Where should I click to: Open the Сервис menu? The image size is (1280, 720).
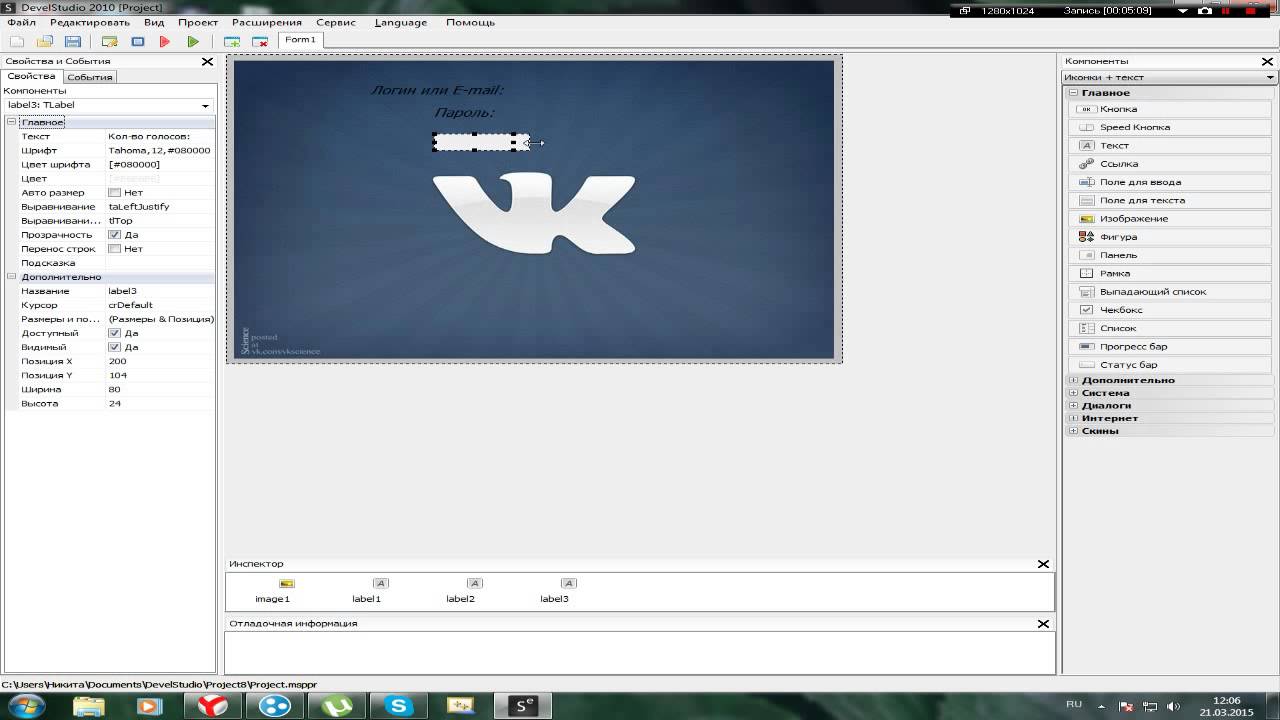336,22
